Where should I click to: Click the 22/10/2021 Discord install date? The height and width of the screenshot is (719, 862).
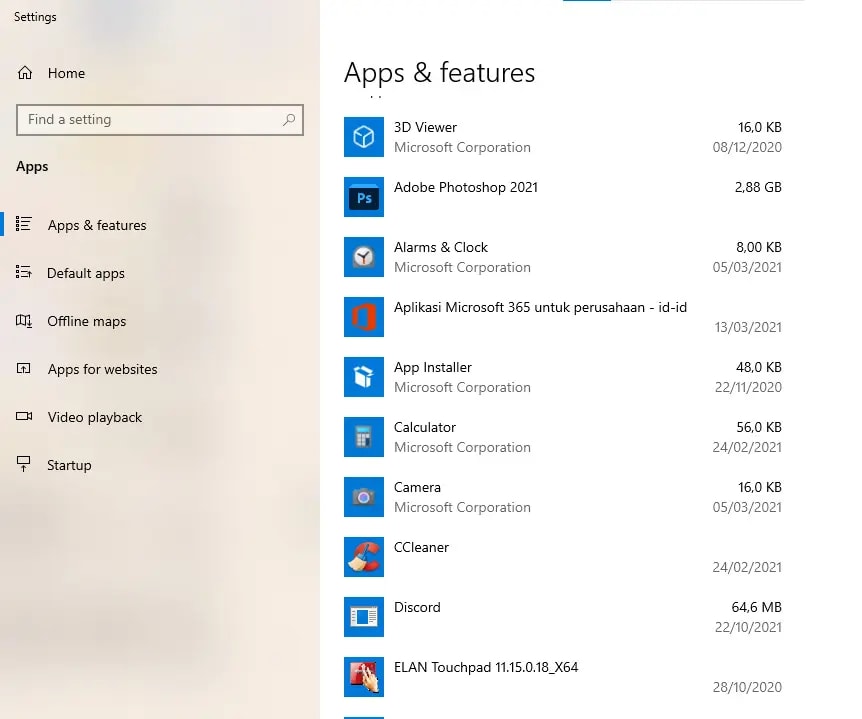tap(748, 627)
